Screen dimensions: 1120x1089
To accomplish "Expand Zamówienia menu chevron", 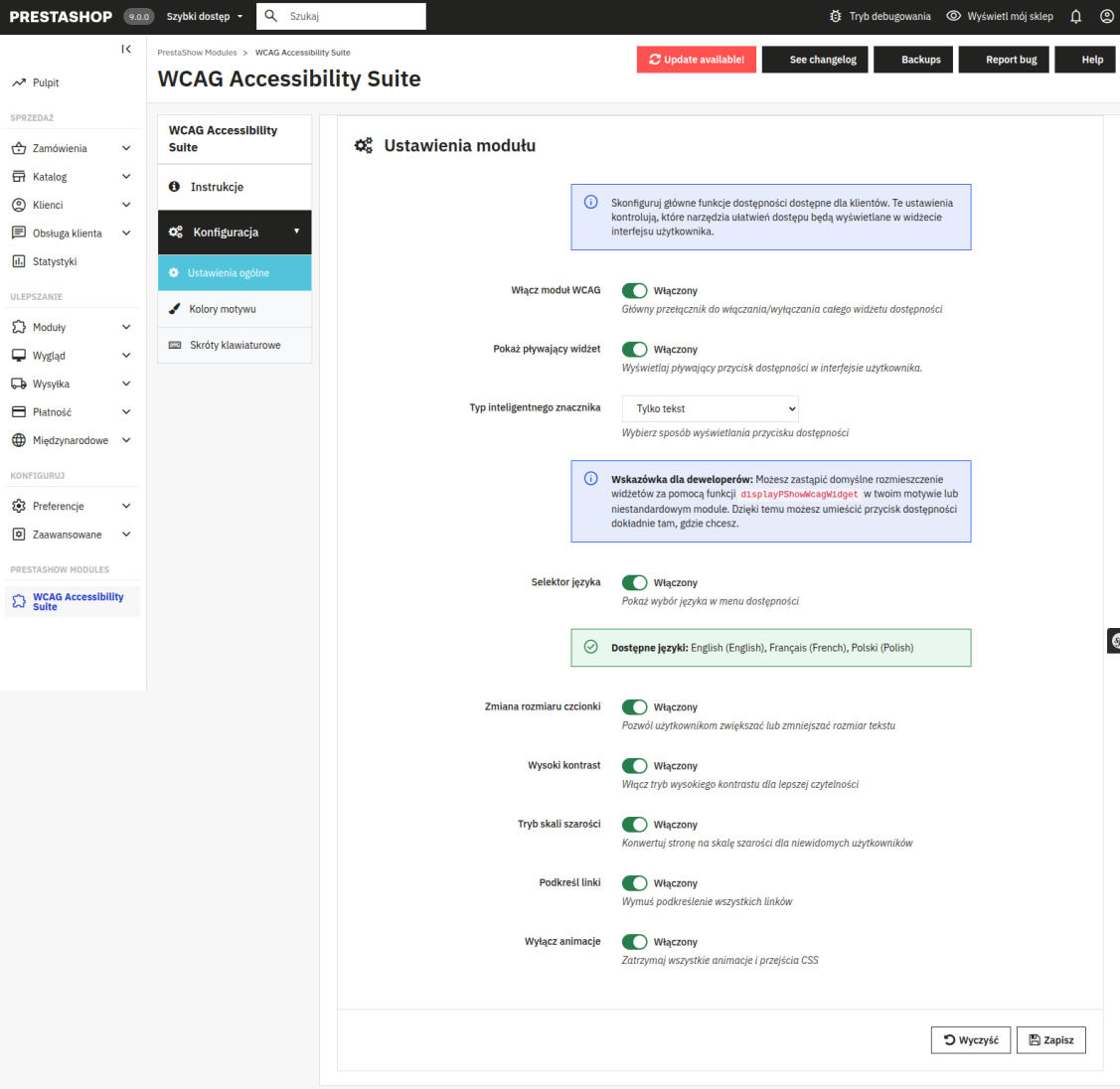I will (126, 148).
